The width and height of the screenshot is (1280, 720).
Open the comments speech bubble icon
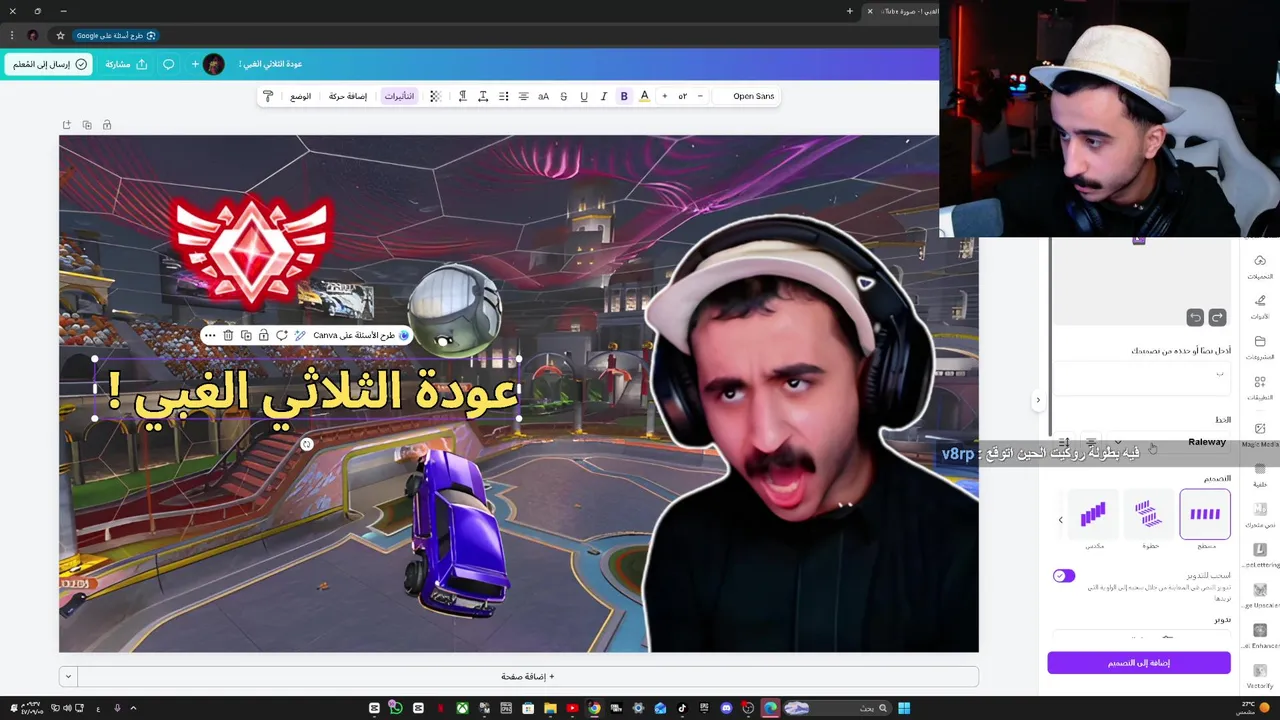(168, 64)
